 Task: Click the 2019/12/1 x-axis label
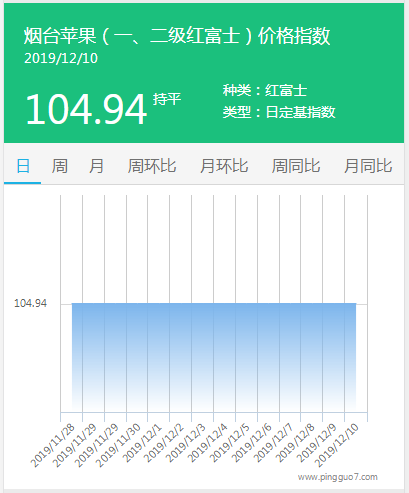pyautogui.click(x=142, y=443)
